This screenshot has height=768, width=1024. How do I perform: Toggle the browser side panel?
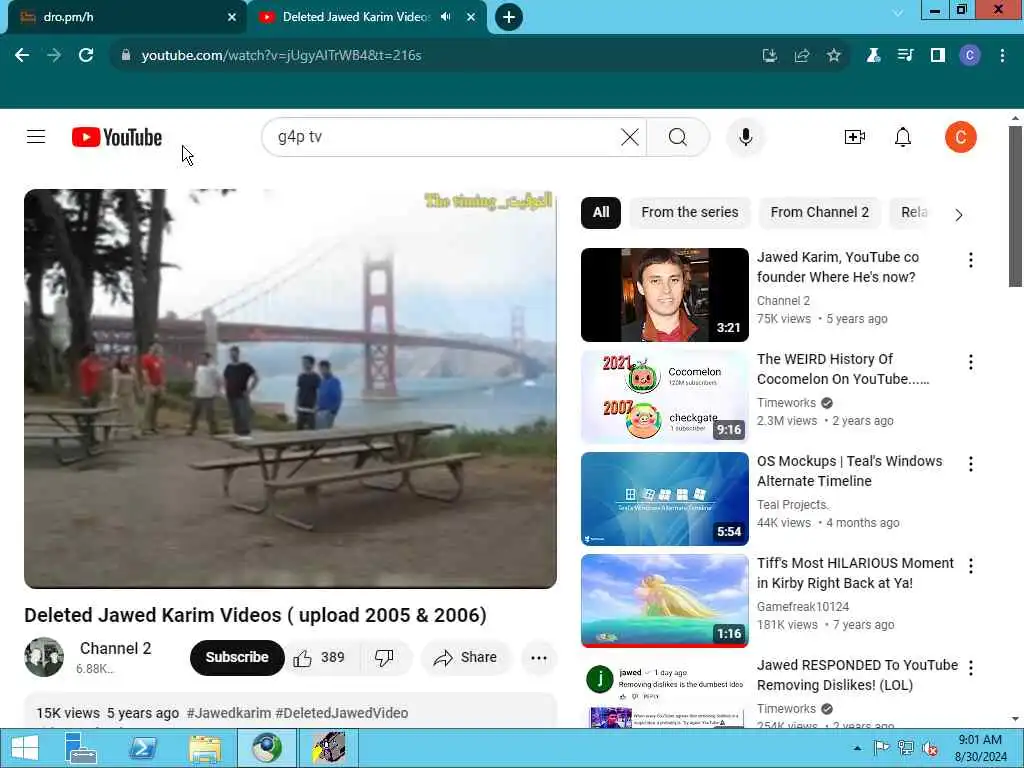pos(938,56)
